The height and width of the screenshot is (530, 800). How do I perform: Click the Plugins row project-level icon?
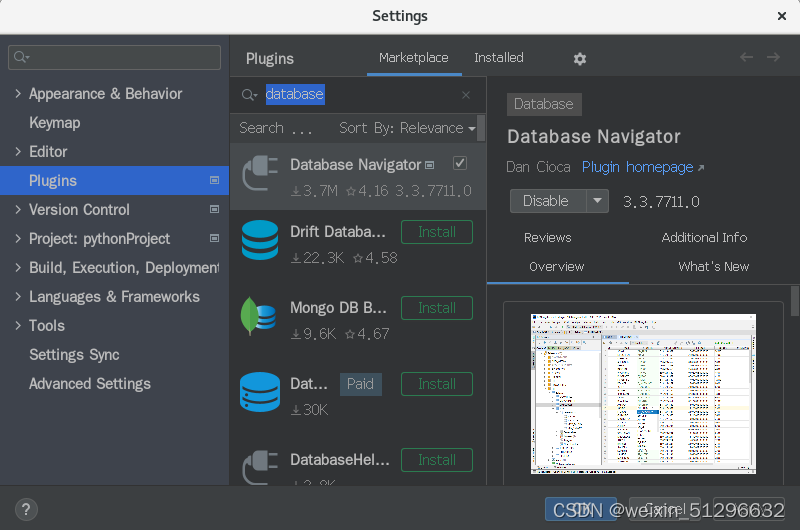click(x=214, y=180)
